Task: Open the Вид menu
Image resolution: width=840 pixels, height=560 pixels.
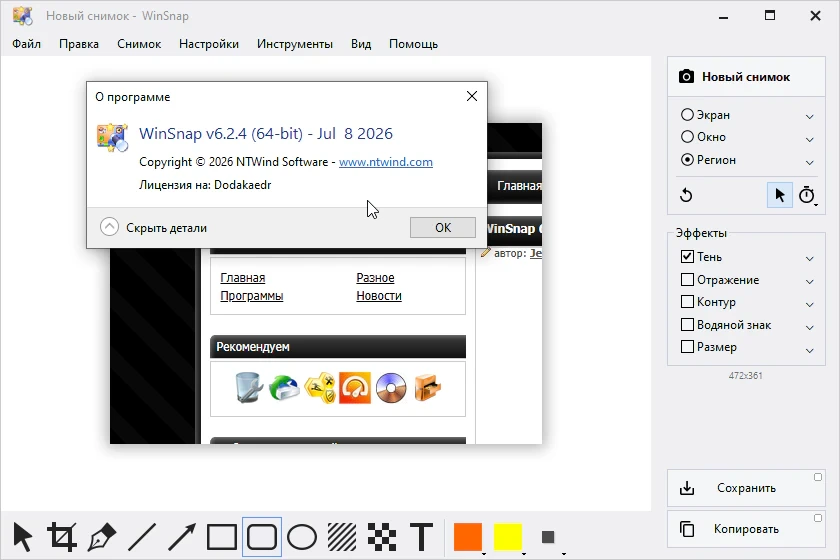Action: 361,44
